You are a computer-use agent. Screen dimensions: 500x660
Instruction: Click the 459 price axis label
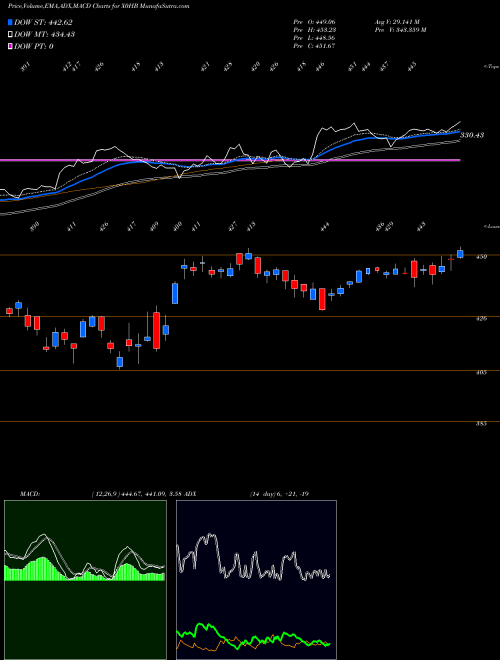pyautogui.click(x=481, y=256)
